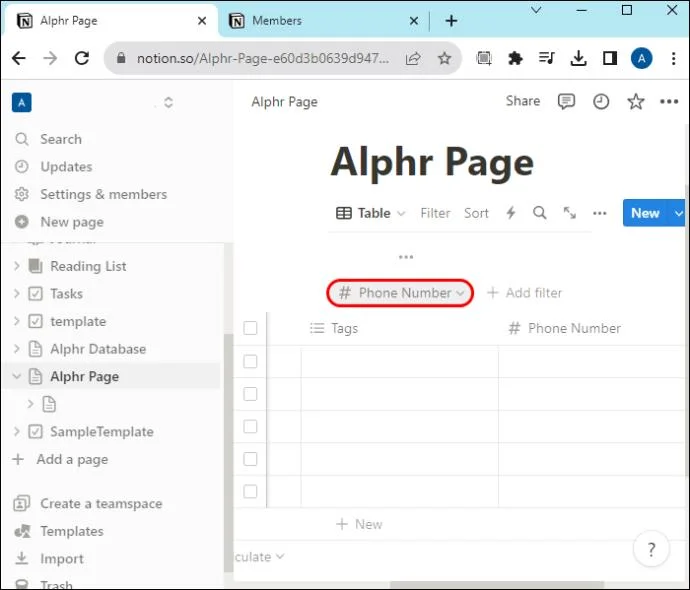Screen dimensions: 690x590
Task: Open the page comments icon
Action: coord(566,102)
